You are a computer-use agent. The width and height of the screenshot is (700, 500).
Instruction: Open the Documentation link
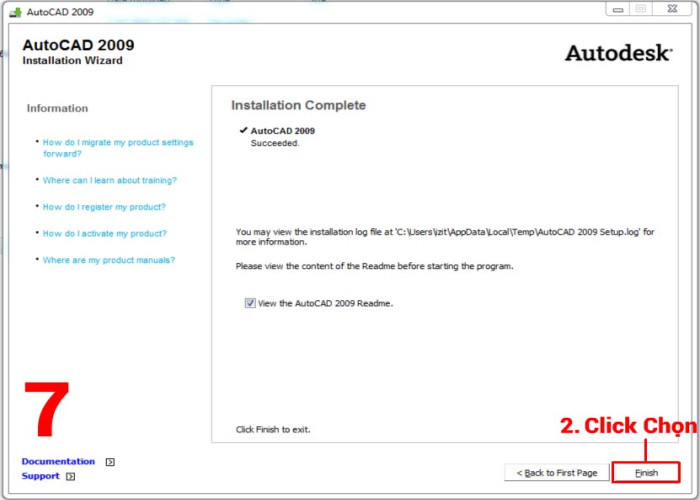pyautogui.click(x=58, y=461)
